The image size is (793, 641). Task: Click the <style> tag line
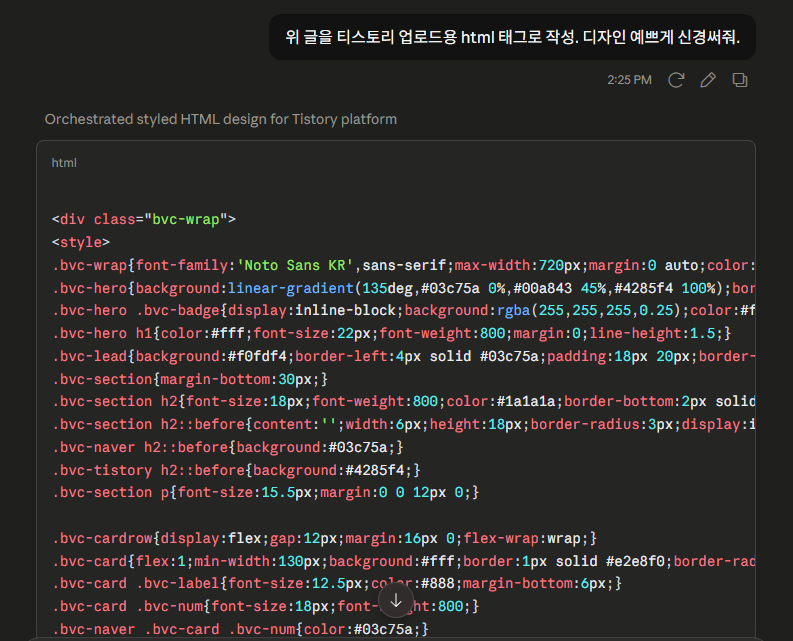[81, 242]
